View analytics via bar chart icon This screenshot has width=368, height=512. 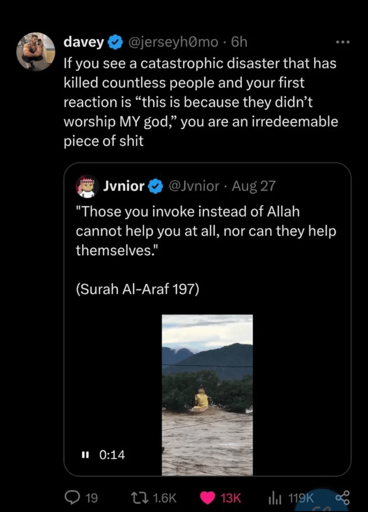pos(275,498)
